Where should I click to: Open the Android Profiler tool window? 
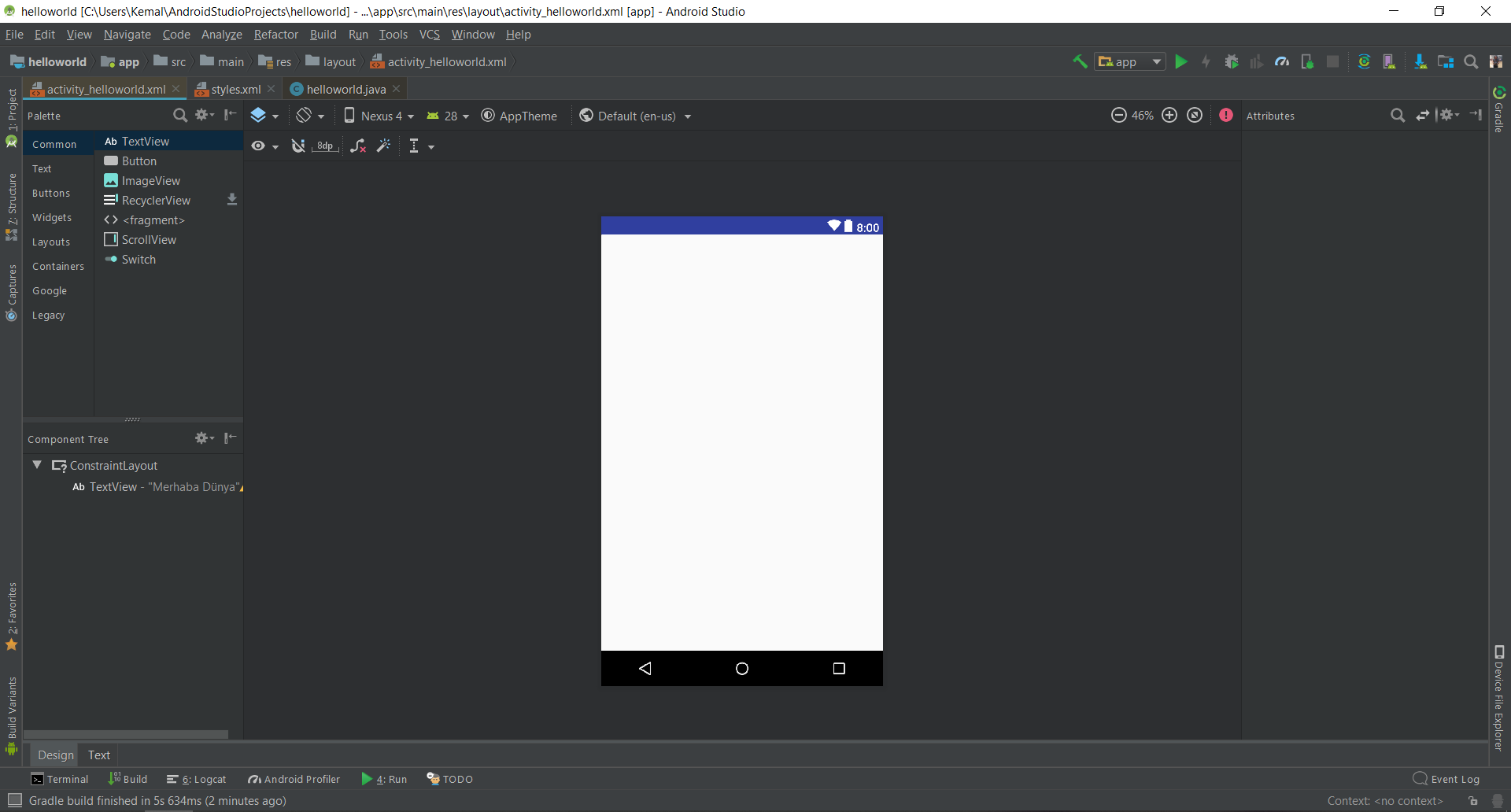tap(294, 779)
